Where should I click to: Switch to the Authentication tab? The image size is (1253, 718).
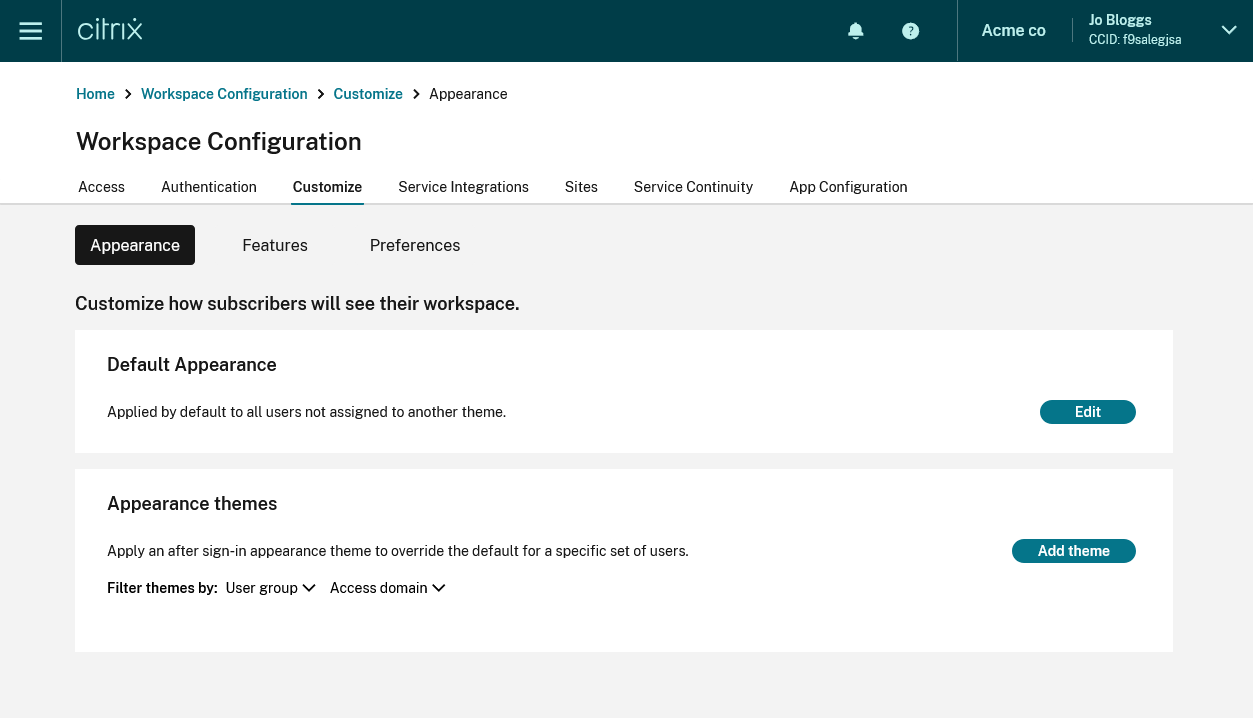pyautogui.click(x=208, y=187)
